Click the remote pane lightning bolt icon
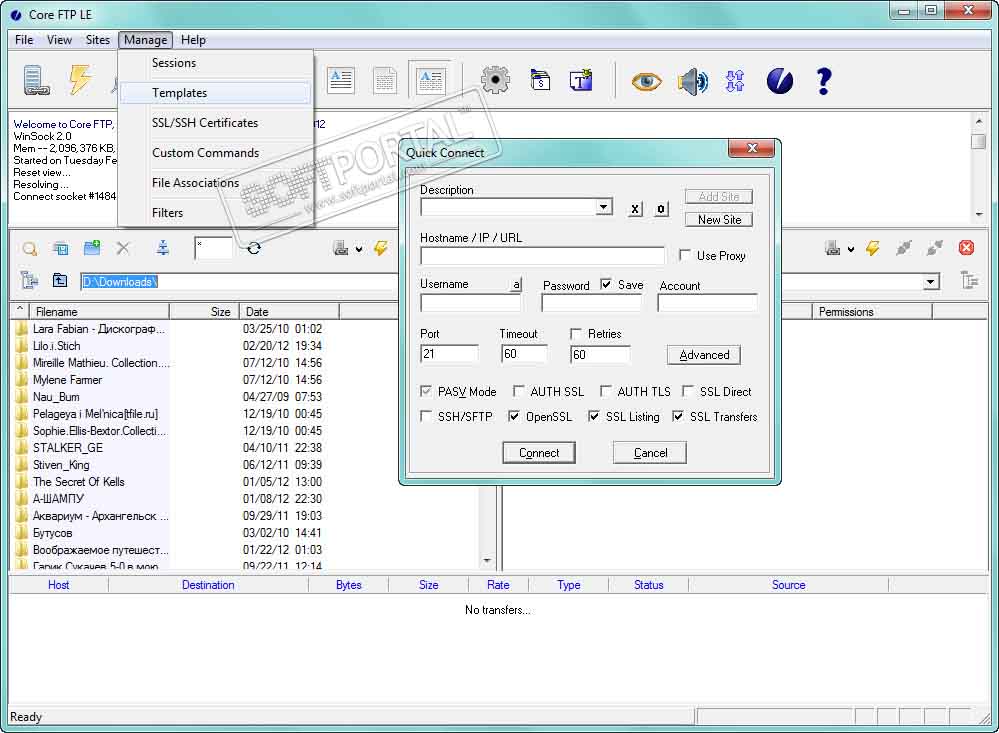 [x=872, y=247]
